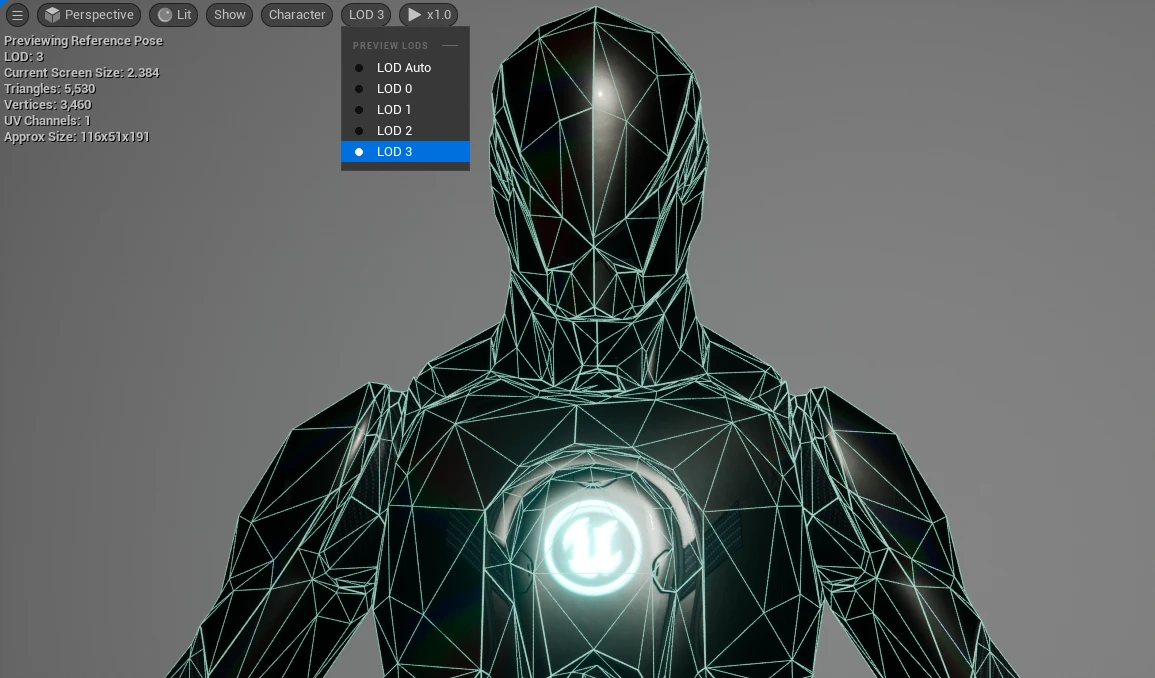
Task: Select LOD Auto option
Action: [x=405, y=68]
